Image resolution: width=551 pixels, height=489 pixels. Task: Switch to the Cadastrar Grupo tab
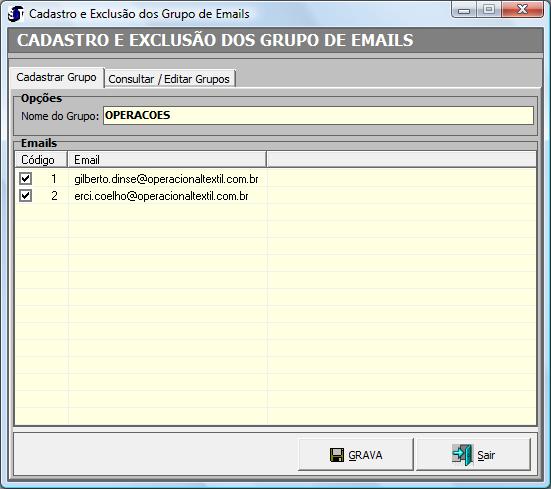[x=57, y=77]
